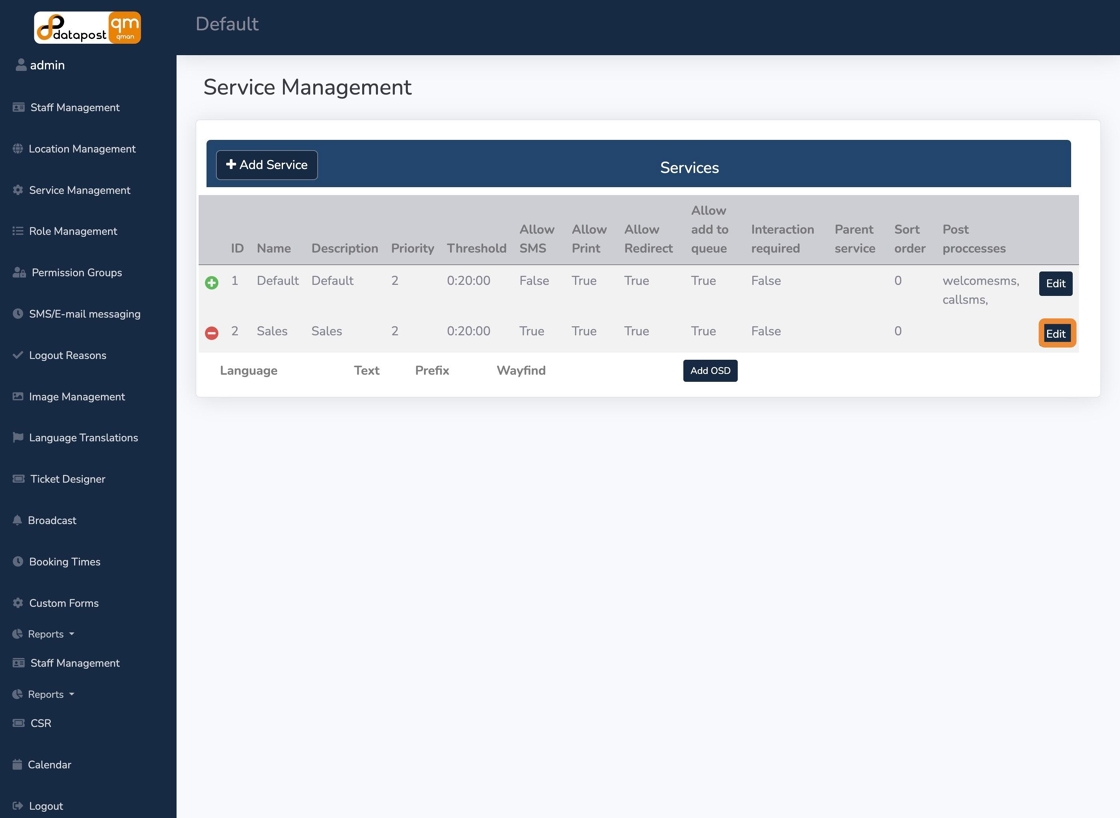Click the Logout Reasons checkmark icon

click(x=18, y=355)
